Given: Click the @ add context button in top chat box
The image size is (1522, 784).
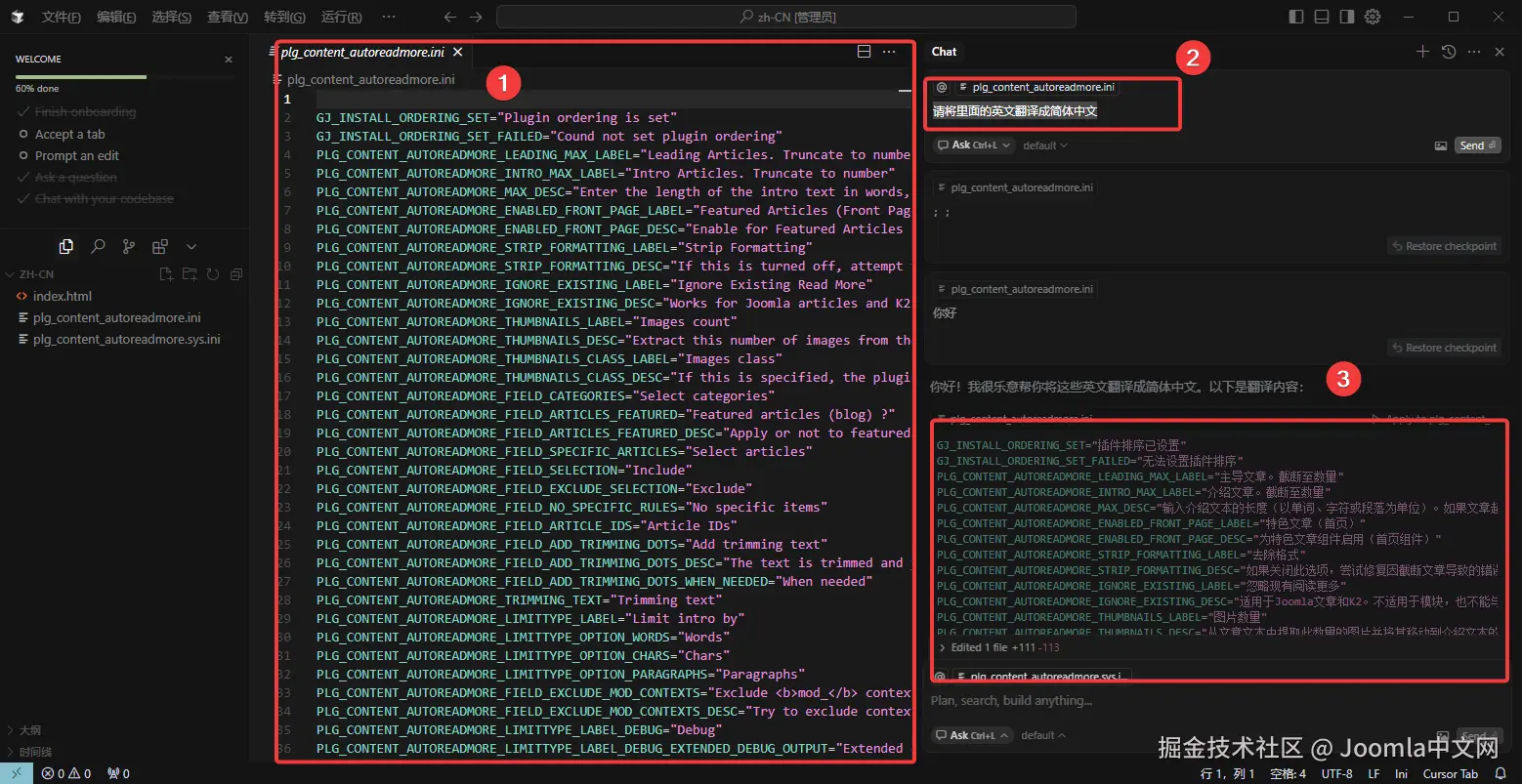Looking at the screenshot, I should pos(942,87).
